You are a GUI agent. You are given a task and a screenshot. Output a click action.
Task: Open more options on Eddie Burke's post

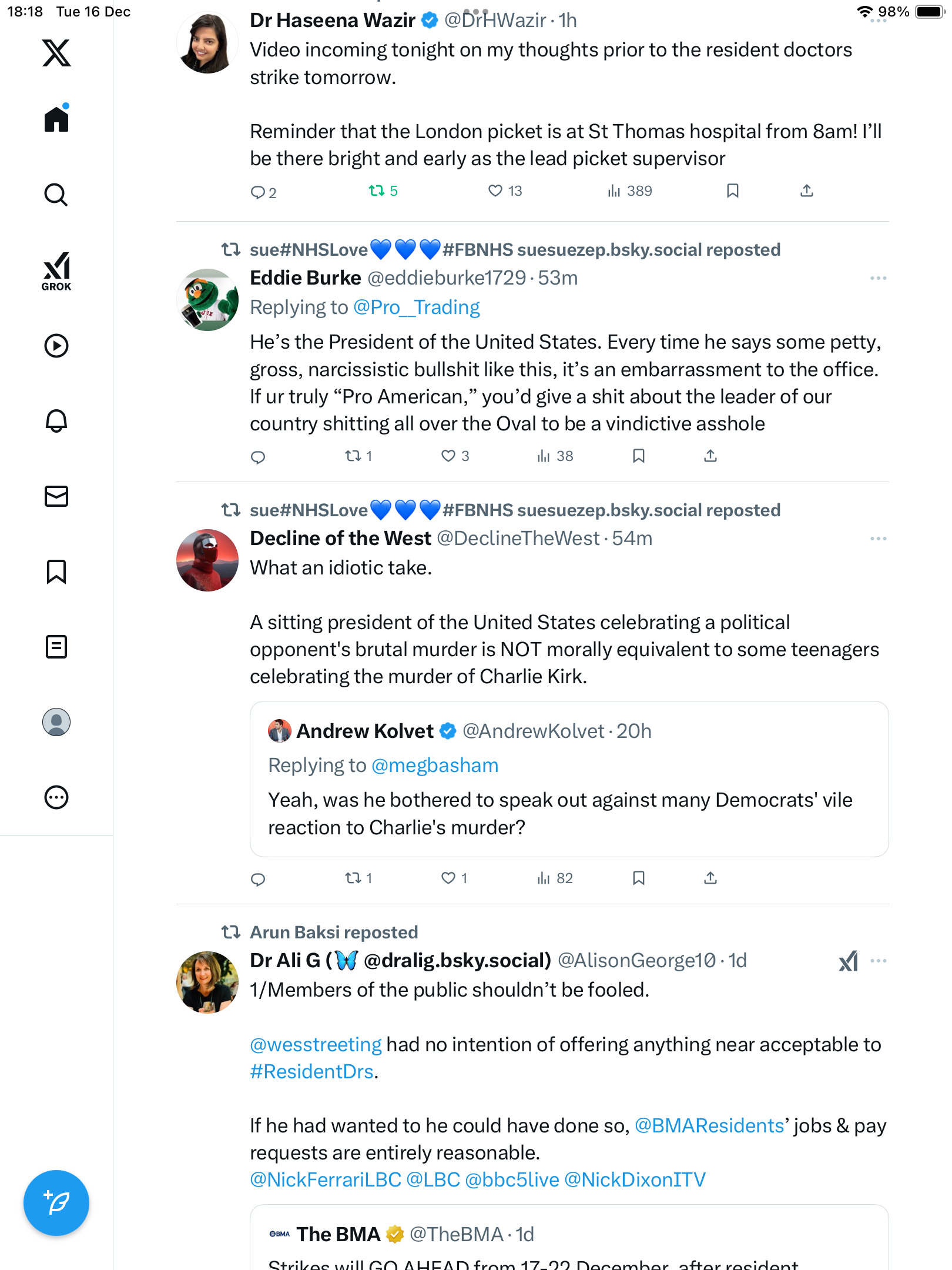coord(878,278)
